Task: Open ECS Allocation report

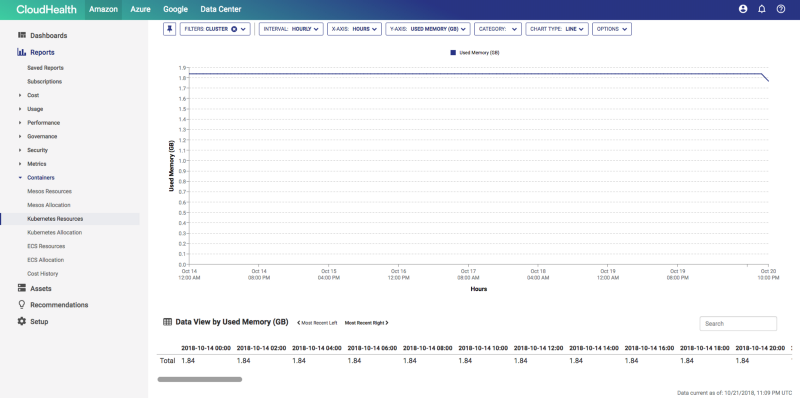Action: (x=45, y=260)
